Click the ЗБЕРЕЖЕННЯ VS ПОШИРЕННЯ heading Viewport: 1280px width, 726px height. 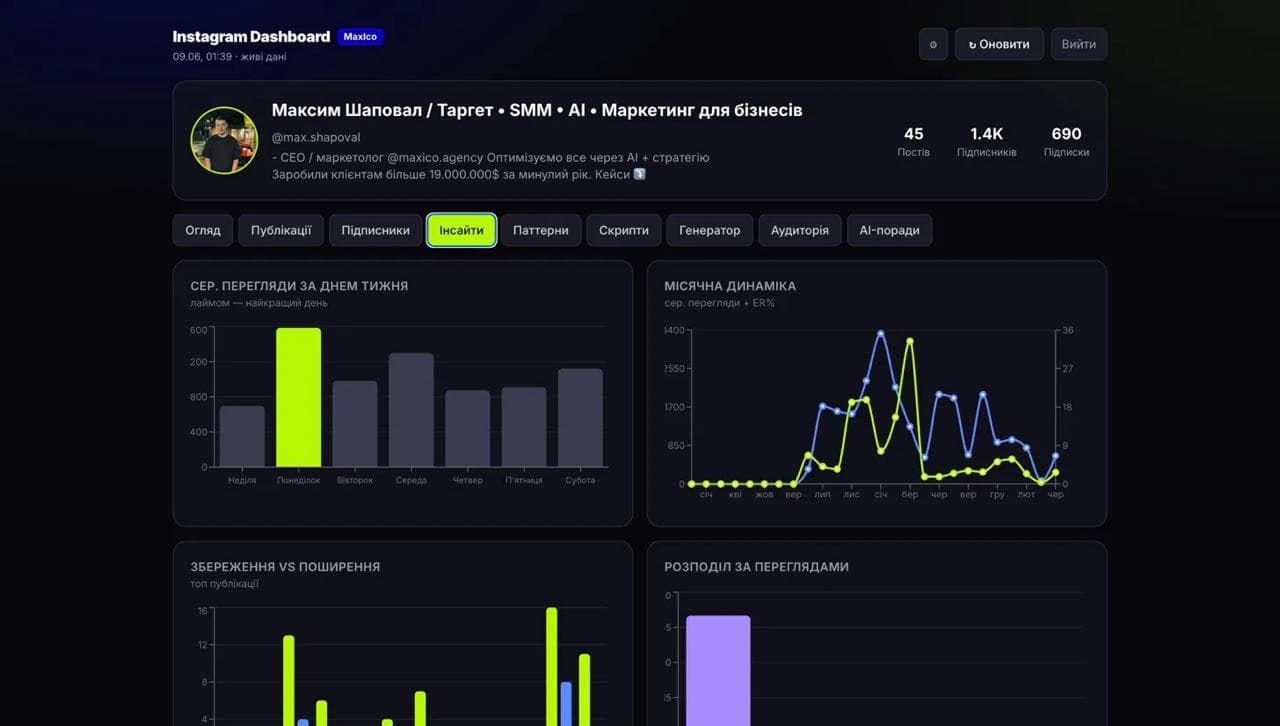pos(285,566)
